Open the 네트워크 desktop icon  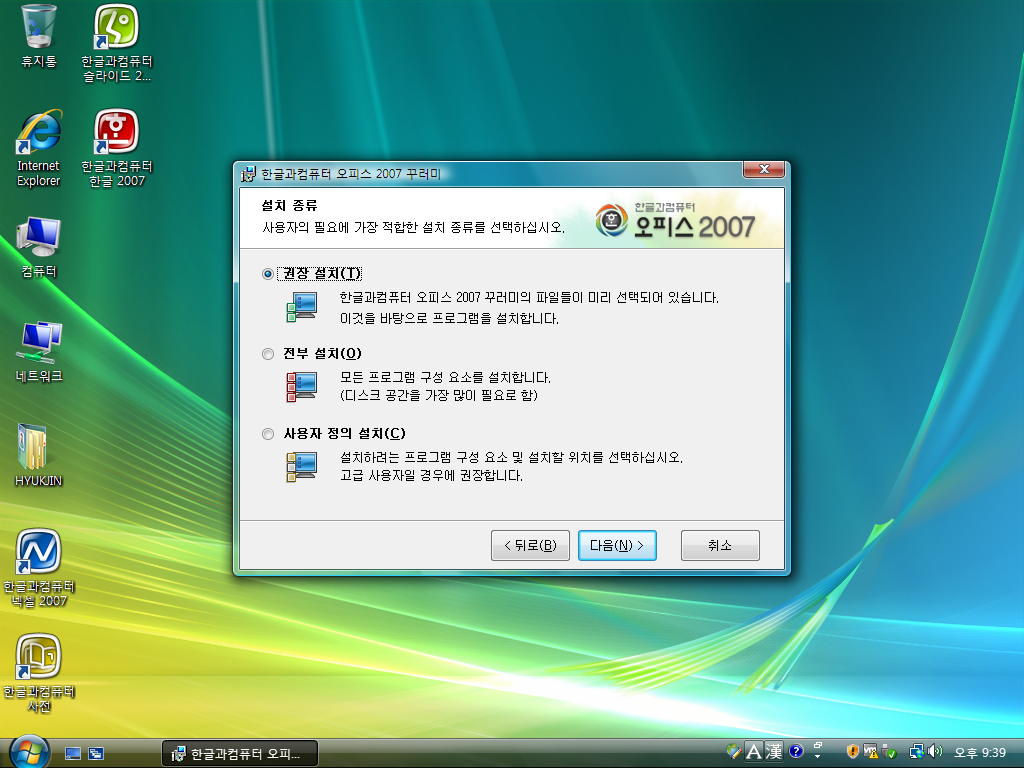pos(39,353)
